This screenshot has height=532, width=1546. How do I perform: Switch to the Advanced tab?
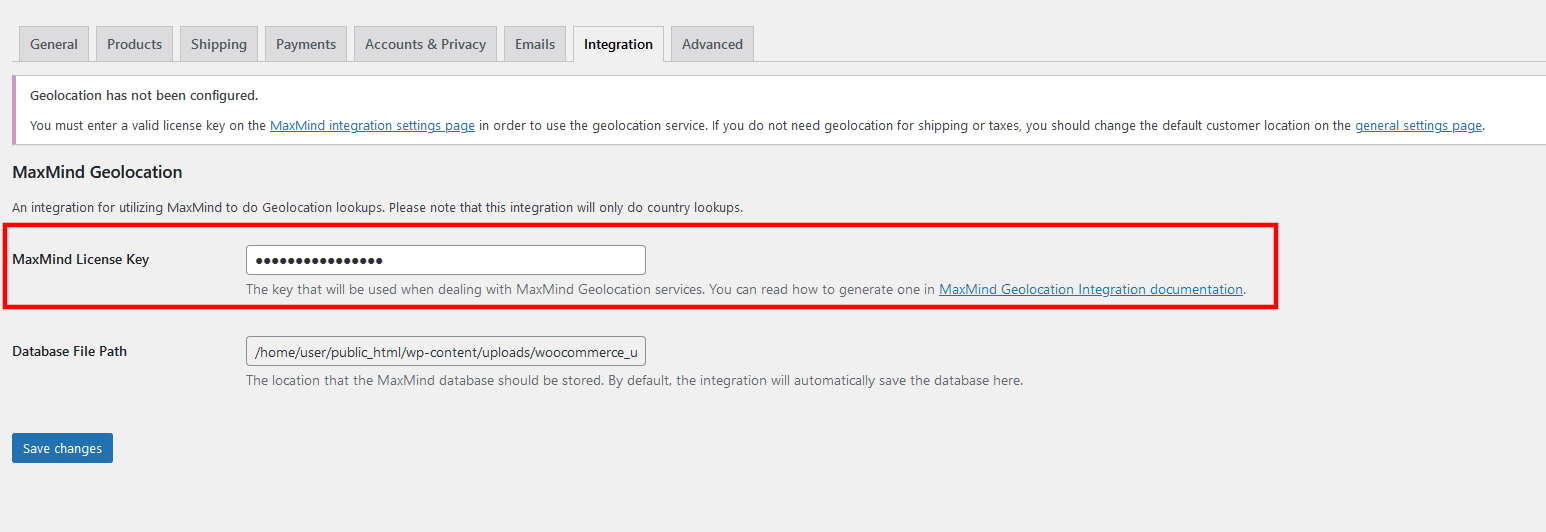pyautogui.click(x=712, y=44)
